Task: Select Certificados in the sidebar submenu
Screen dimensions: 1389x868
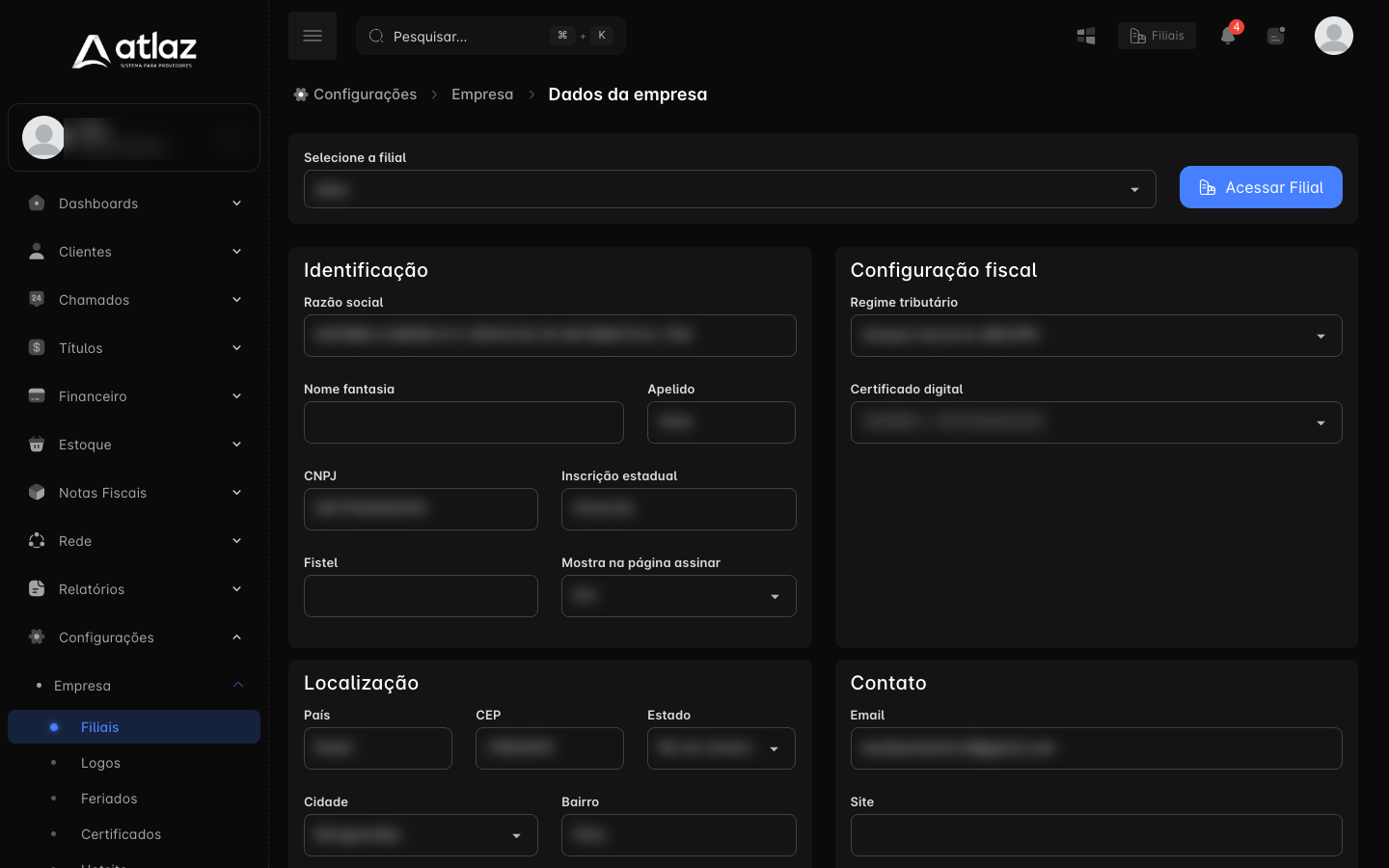Action: click(122, 834)
